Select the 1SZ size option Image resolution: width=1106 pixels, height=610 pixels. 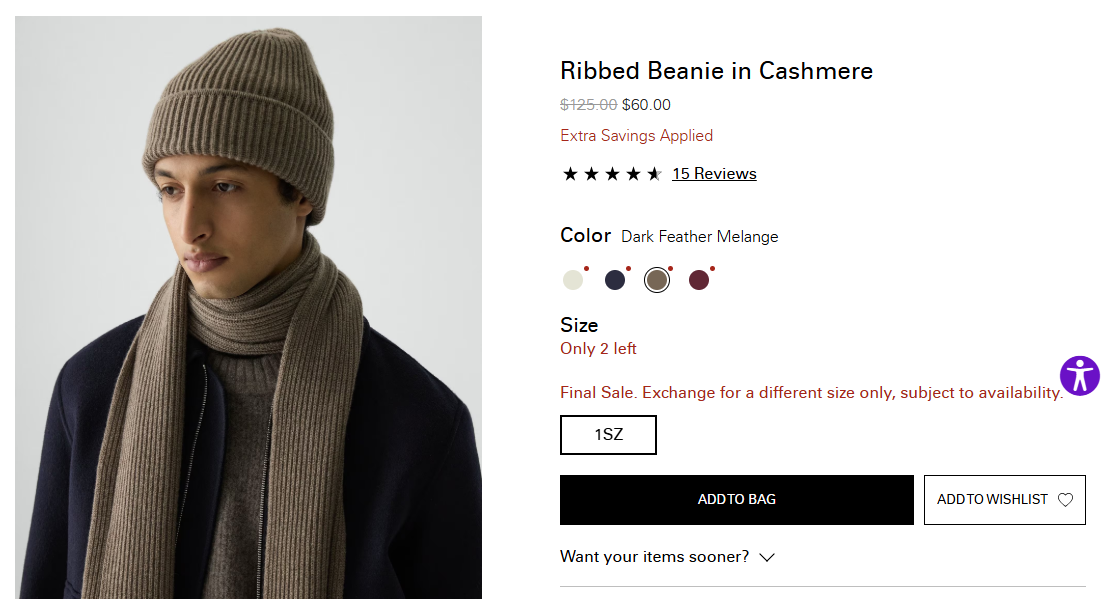pos(608,435)
